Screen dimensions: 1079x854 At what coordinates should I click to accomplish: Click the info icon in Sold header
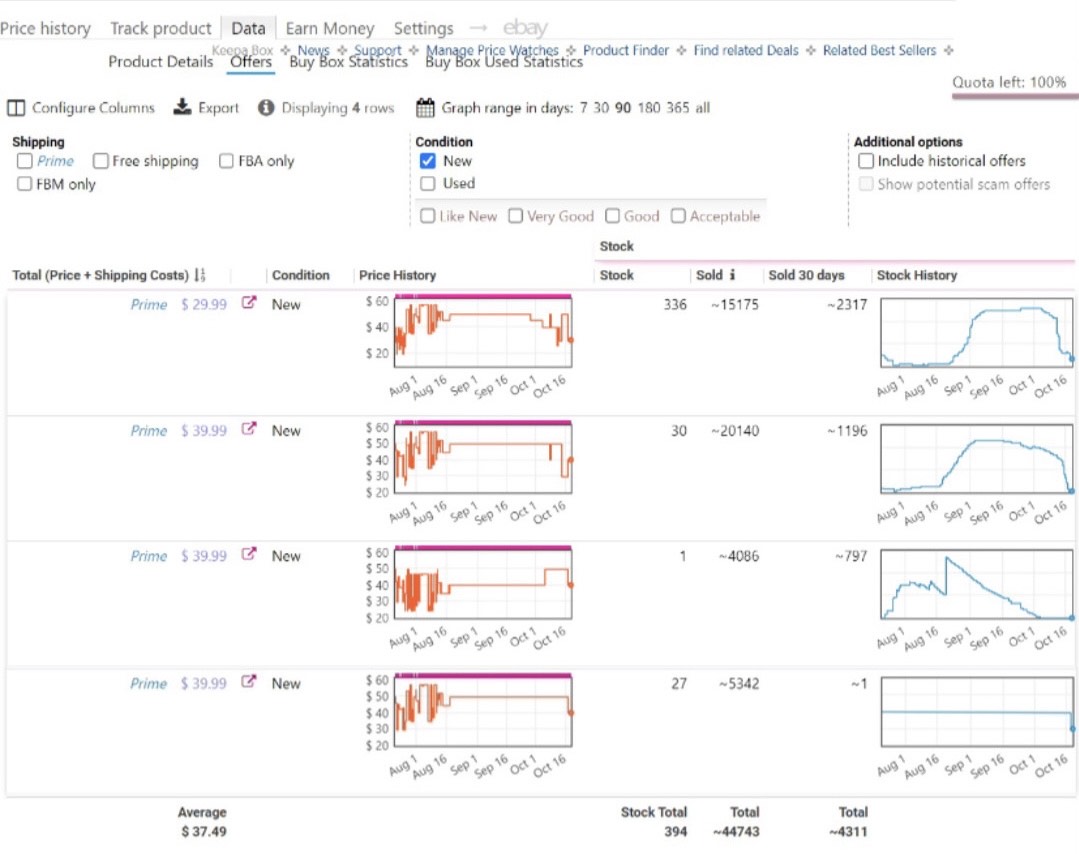pyautogui.click(x=732, y=275)
